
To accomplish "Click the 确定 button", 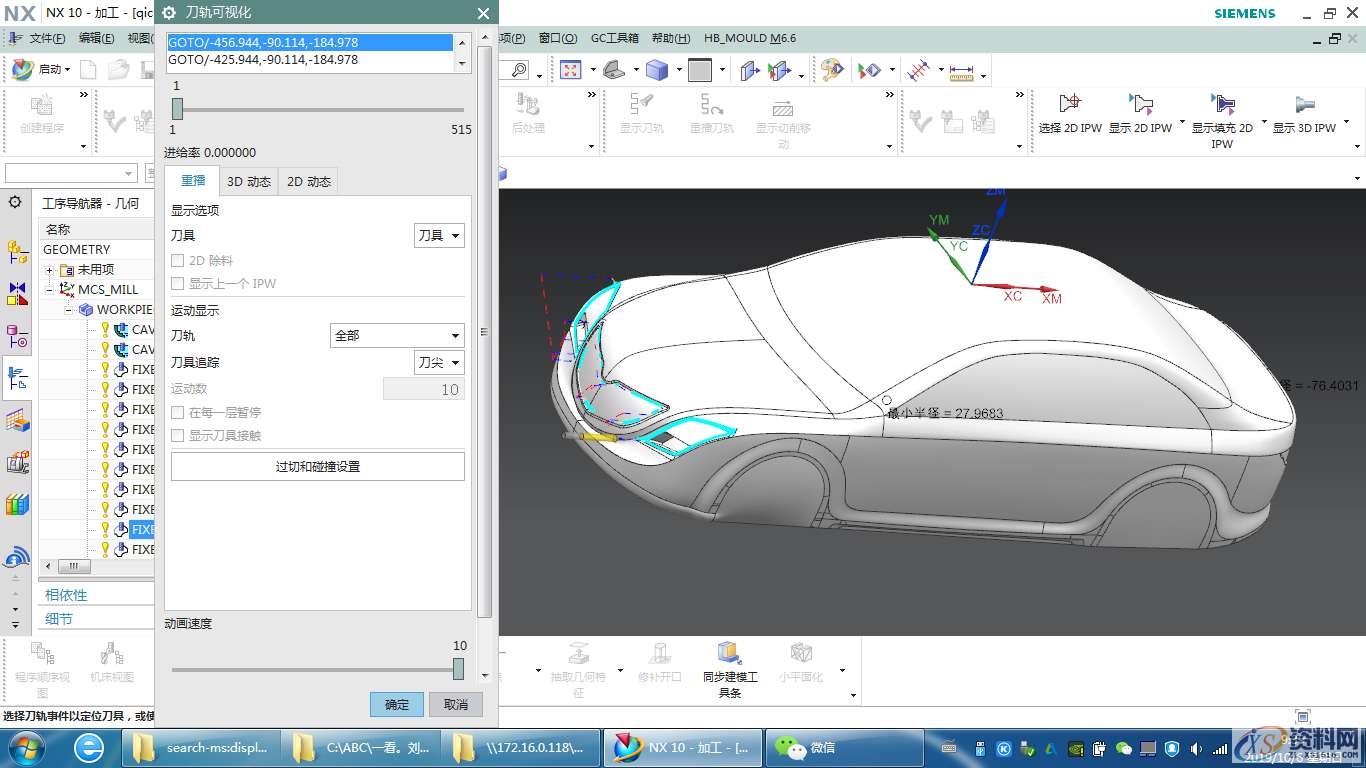I will tap(396, 704).
